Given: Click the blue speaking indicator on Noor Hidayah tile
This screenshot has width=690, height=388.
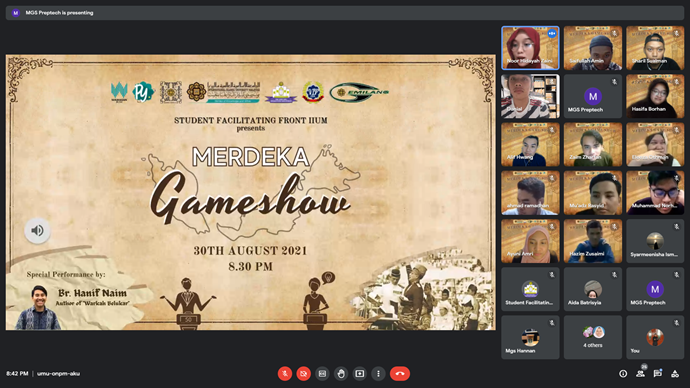Looking at the screenshot, I should click(x=552, y=33).
